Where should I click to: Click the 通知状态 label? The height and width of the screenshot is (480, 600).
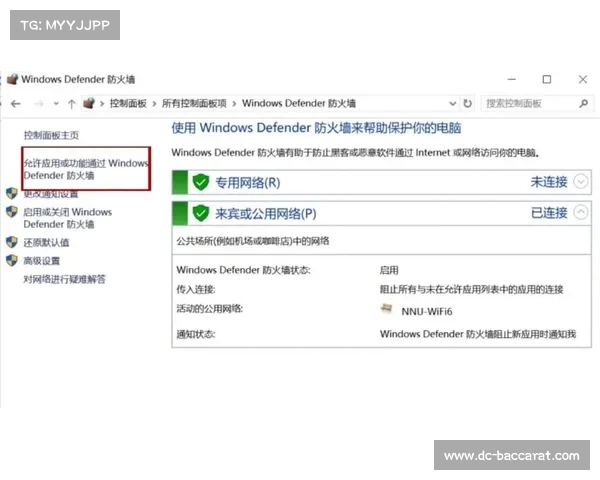196,334
